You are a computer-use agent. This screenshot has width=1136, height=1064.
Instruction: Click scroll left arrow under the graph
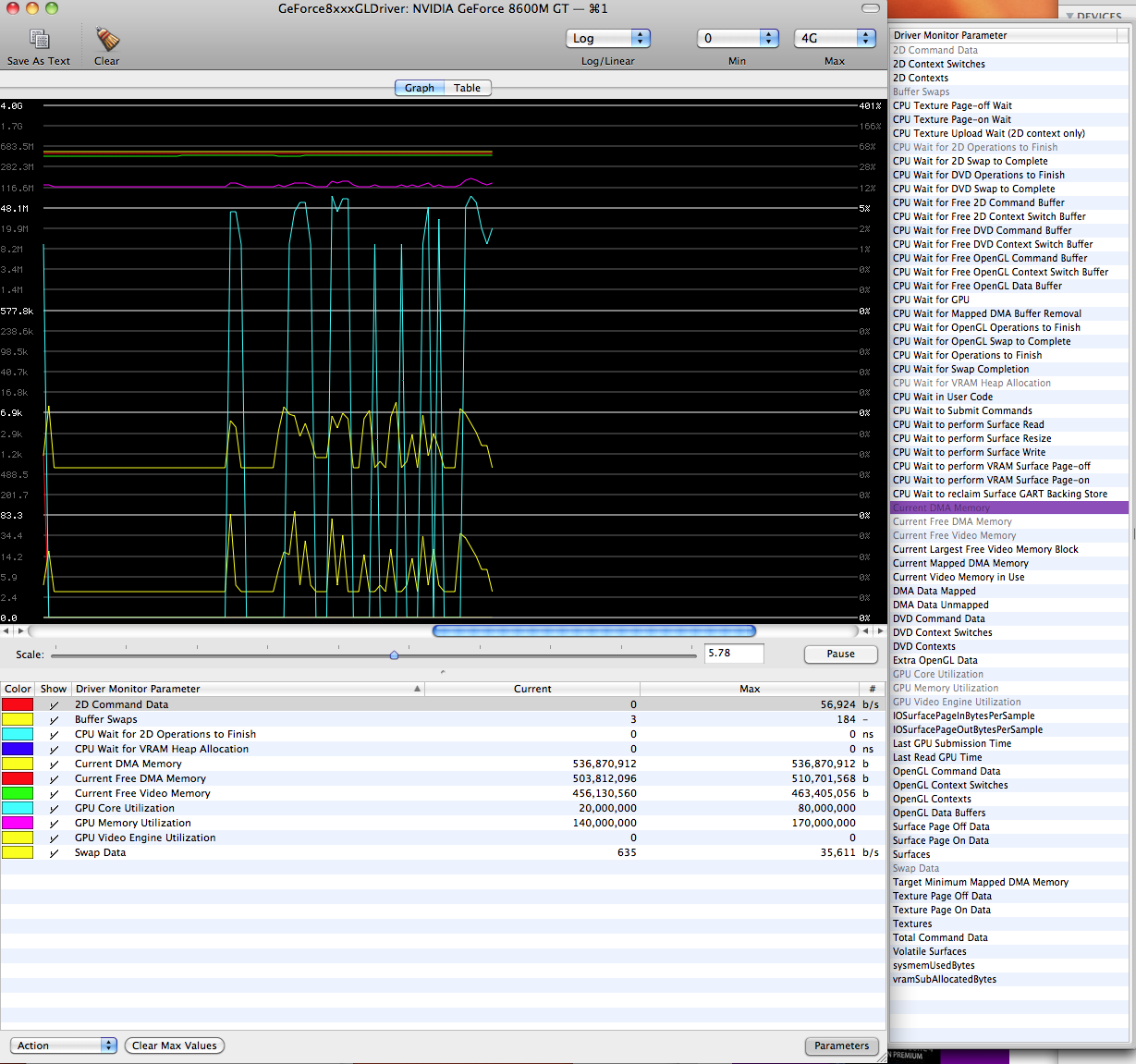pos(6,631)
